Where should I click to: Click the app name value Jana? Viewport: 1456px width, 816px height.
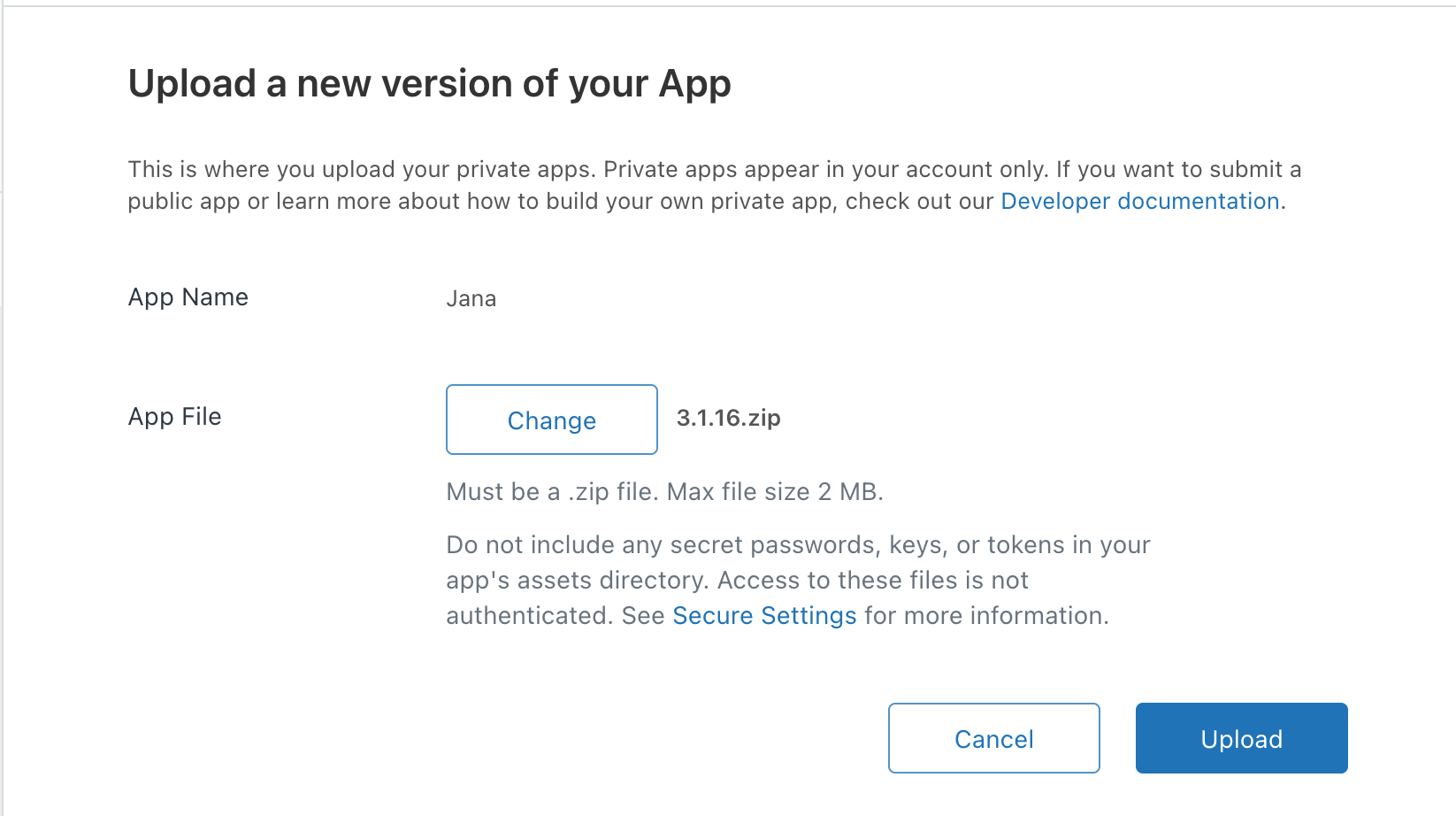[471, 298]
